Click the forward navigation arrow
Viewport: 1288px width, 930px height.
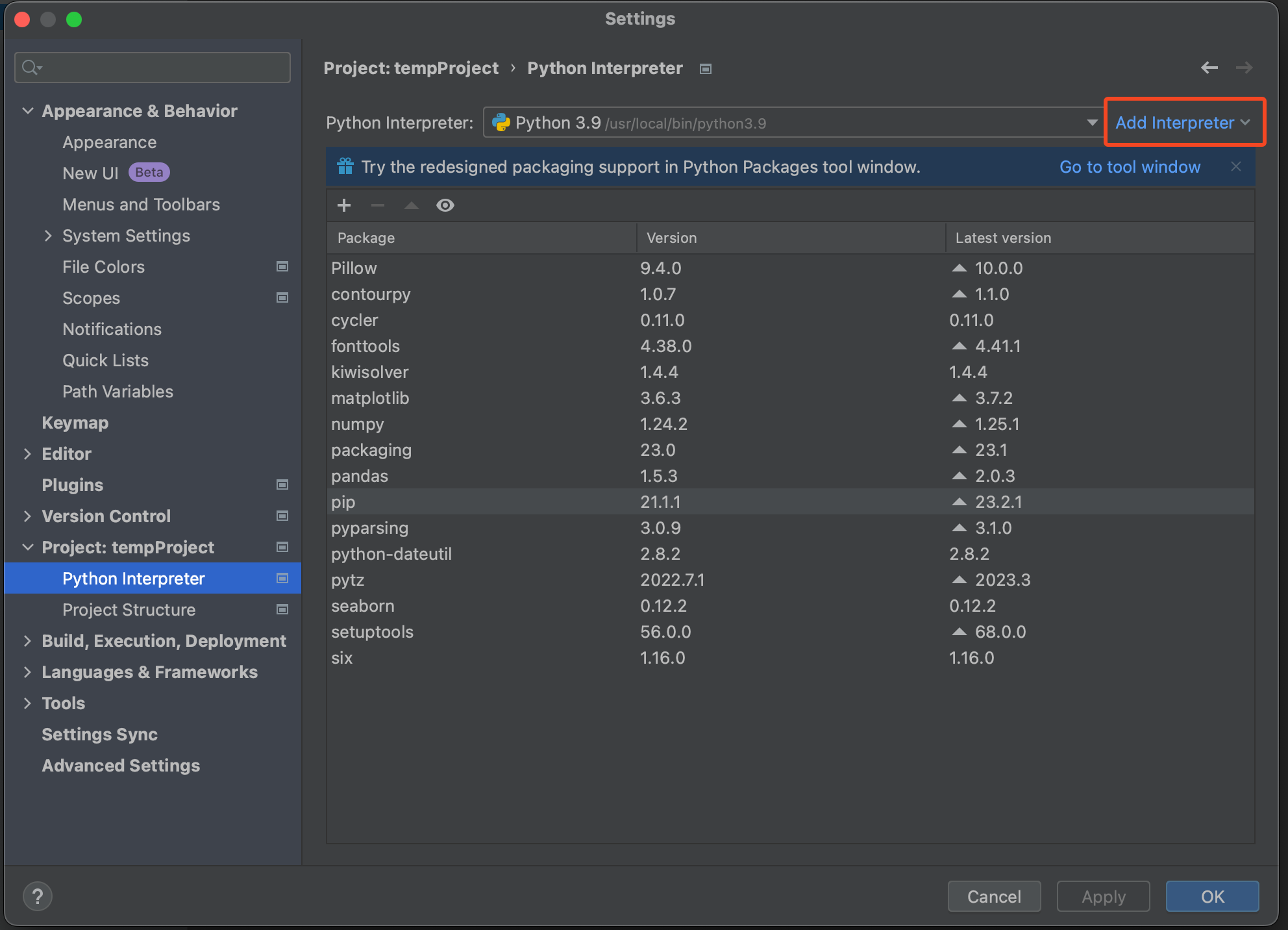1244,68
